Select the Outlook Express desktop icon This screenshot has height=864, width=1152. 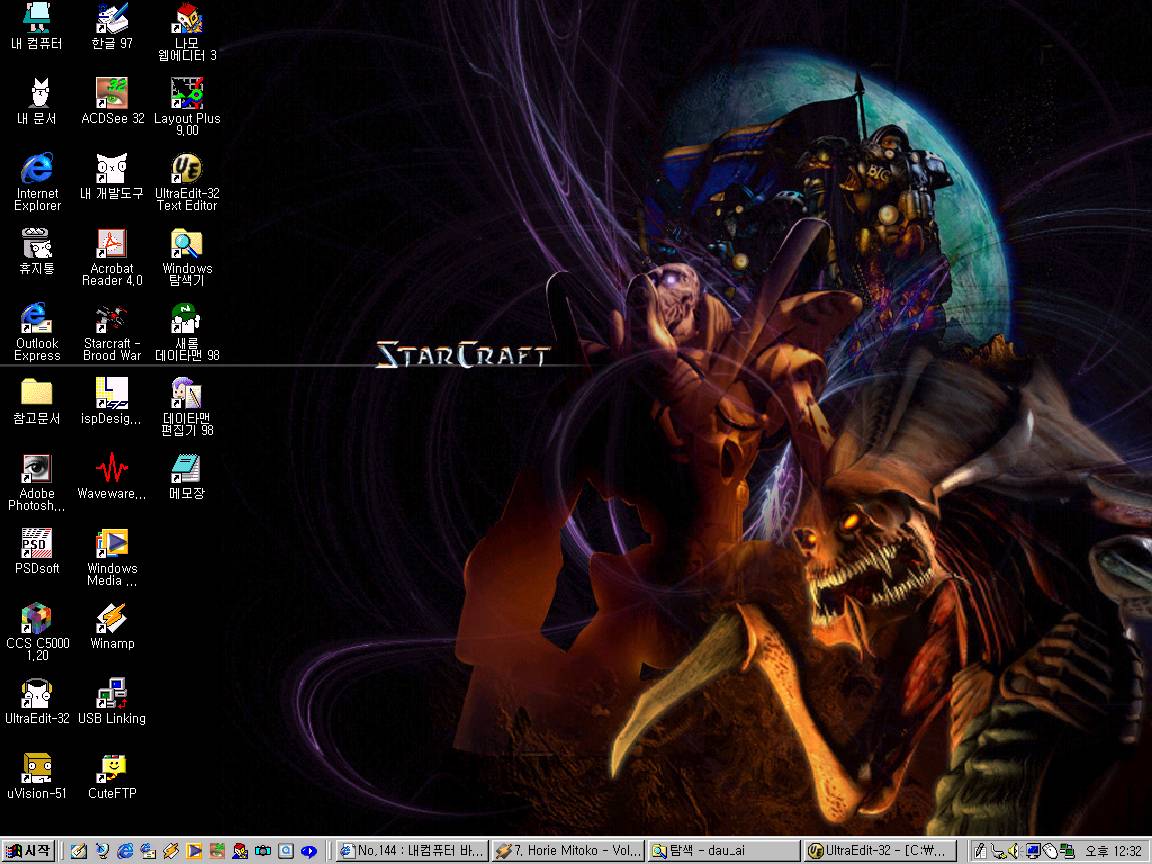(x=37, y=331)
